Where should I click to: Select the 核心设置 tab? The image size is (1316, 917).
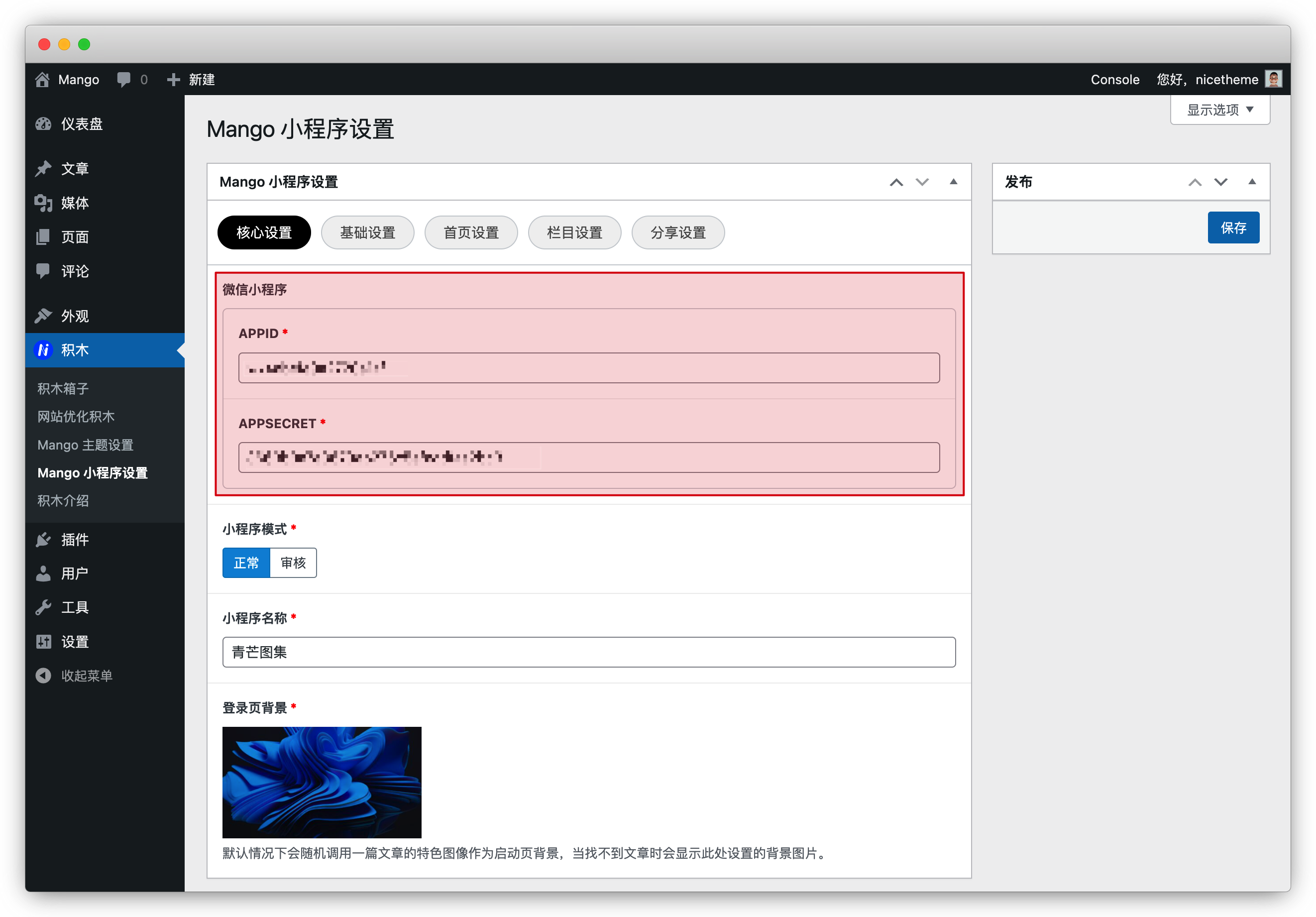point(264,232)
